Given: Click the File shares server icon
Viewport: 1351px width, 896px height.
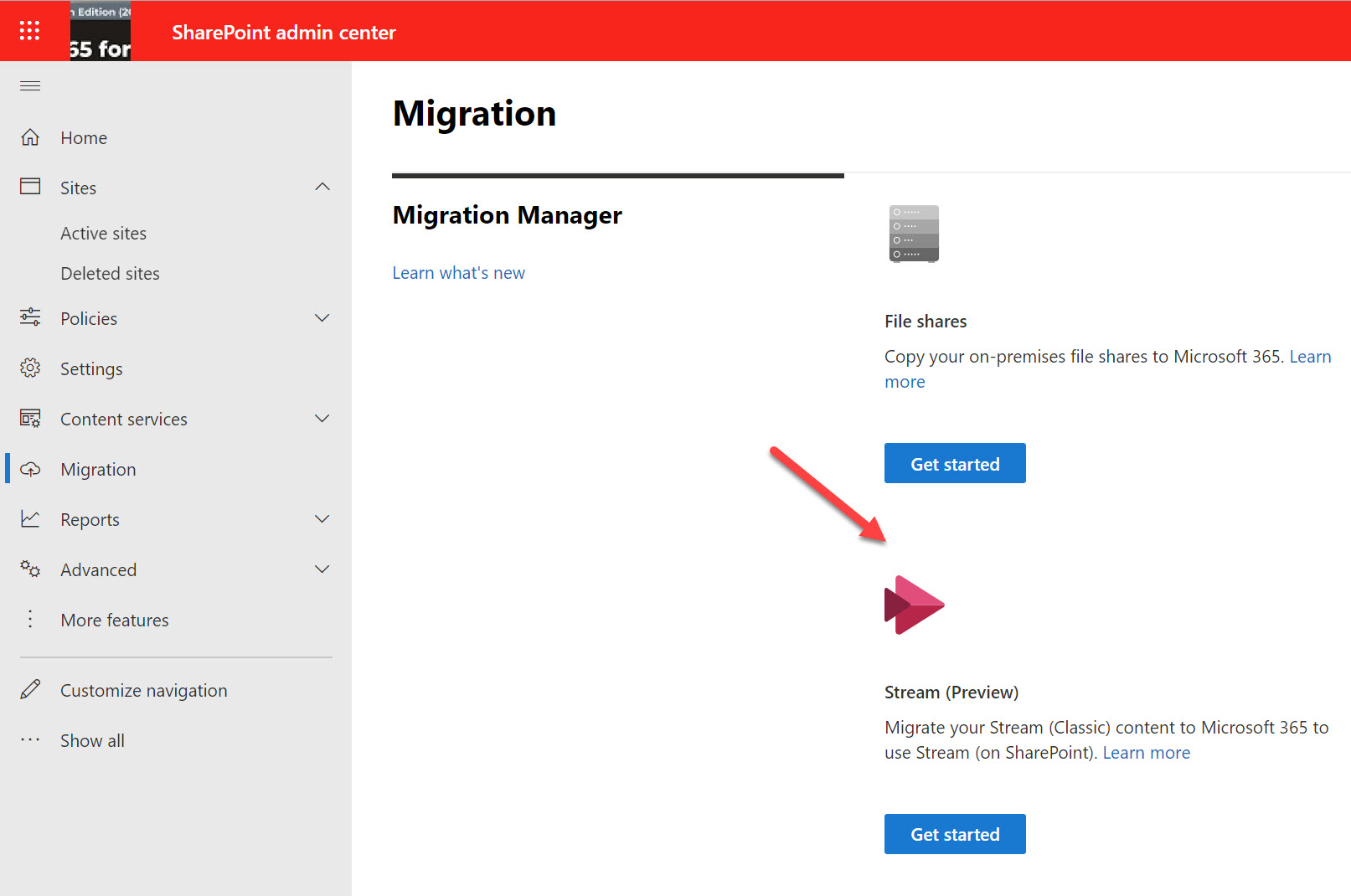Looking at the screenshot, I should click(914, 234).
